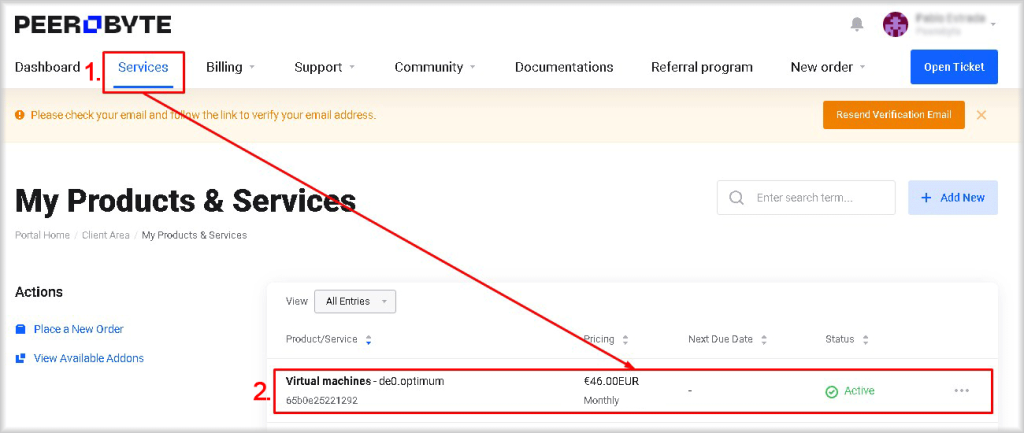Click the My Products & Services breadcrumb
Image resolution: width=1024 pixels, height=433 pixels.
pyautogui.click(x=195, y=235)
